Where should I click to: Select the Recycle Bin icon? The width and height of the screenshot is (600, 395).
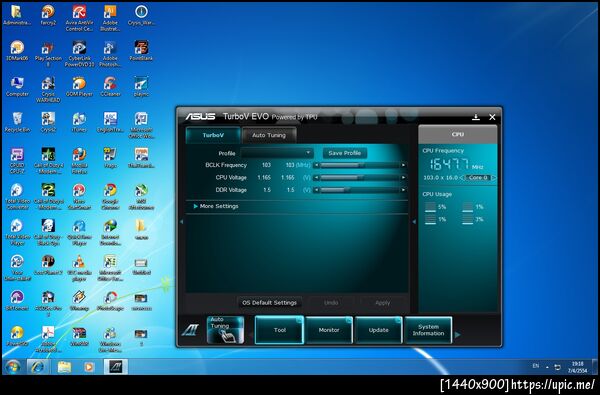click(x=17, y=122)
